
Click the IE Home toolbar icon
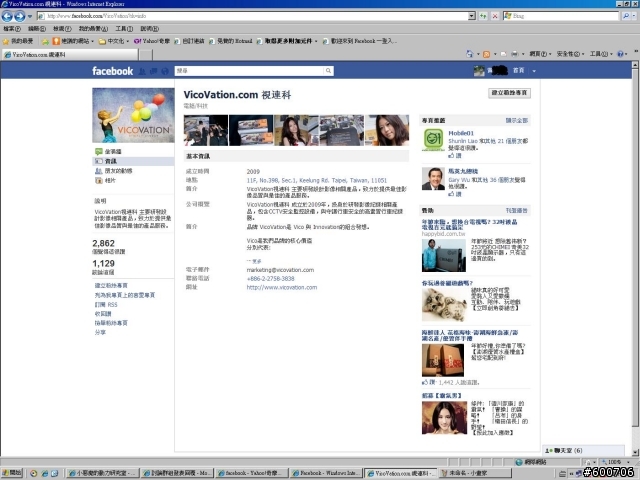470,54
